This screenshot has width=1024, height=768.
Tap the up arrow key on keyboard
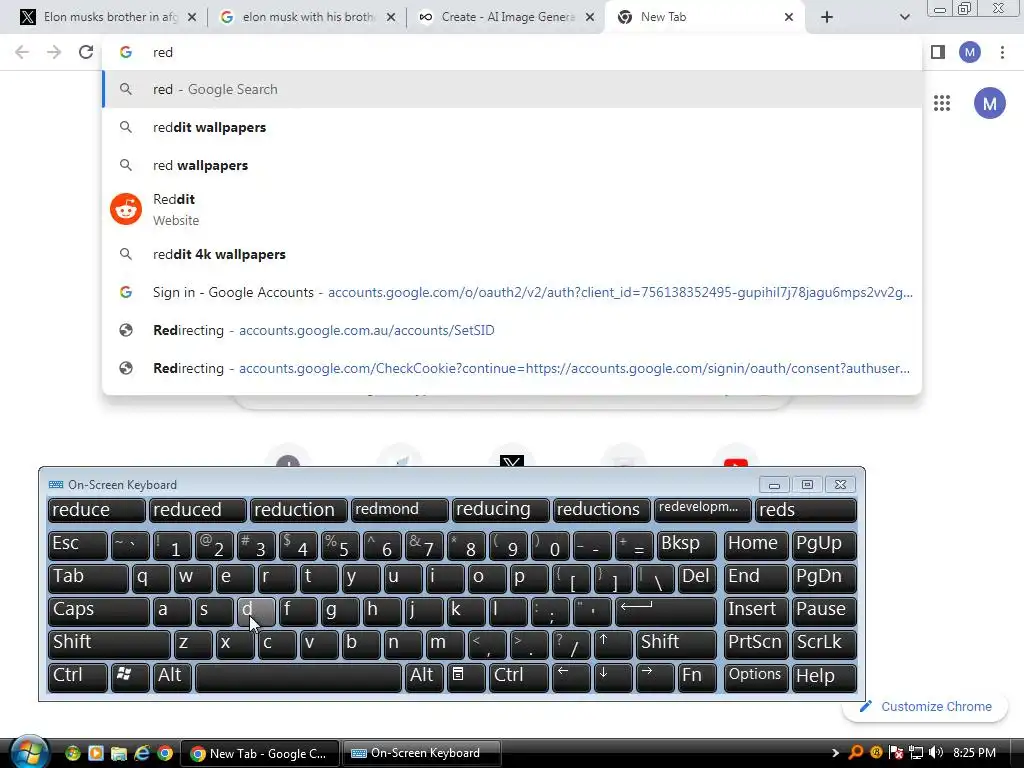pos(613,644)
